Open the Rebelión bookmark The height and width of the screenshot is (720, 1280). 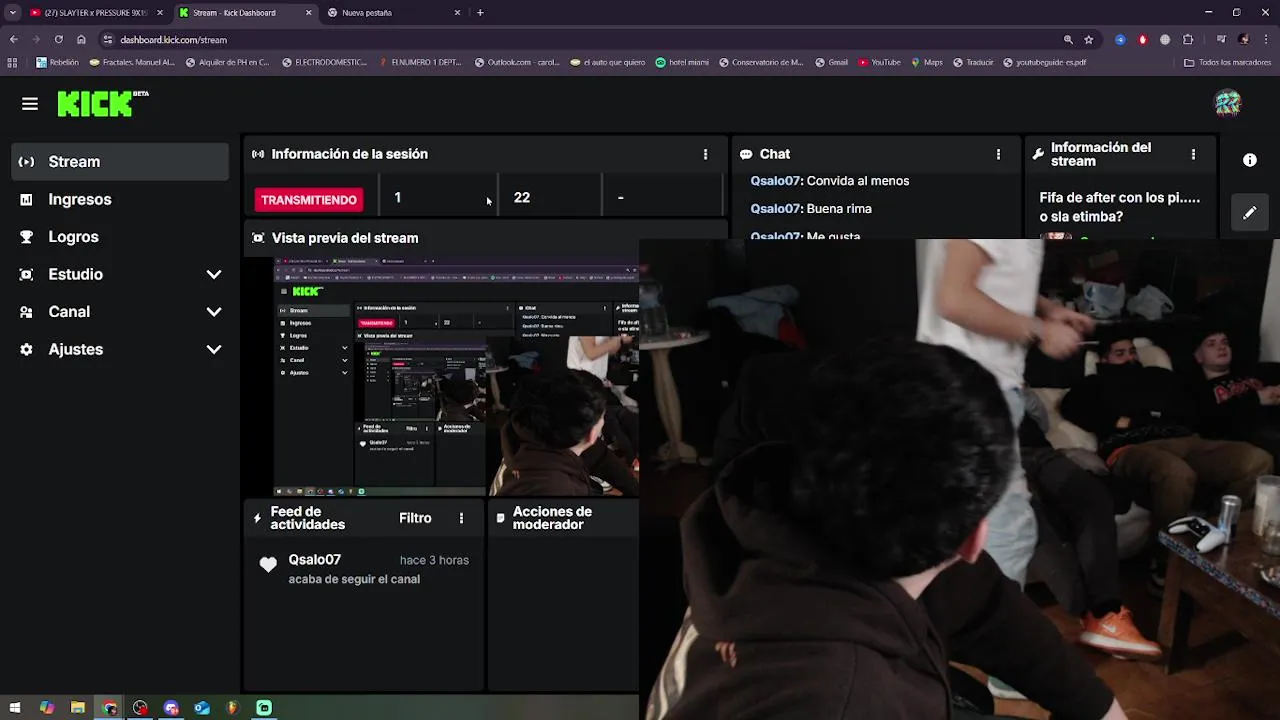tap(57, 62)
